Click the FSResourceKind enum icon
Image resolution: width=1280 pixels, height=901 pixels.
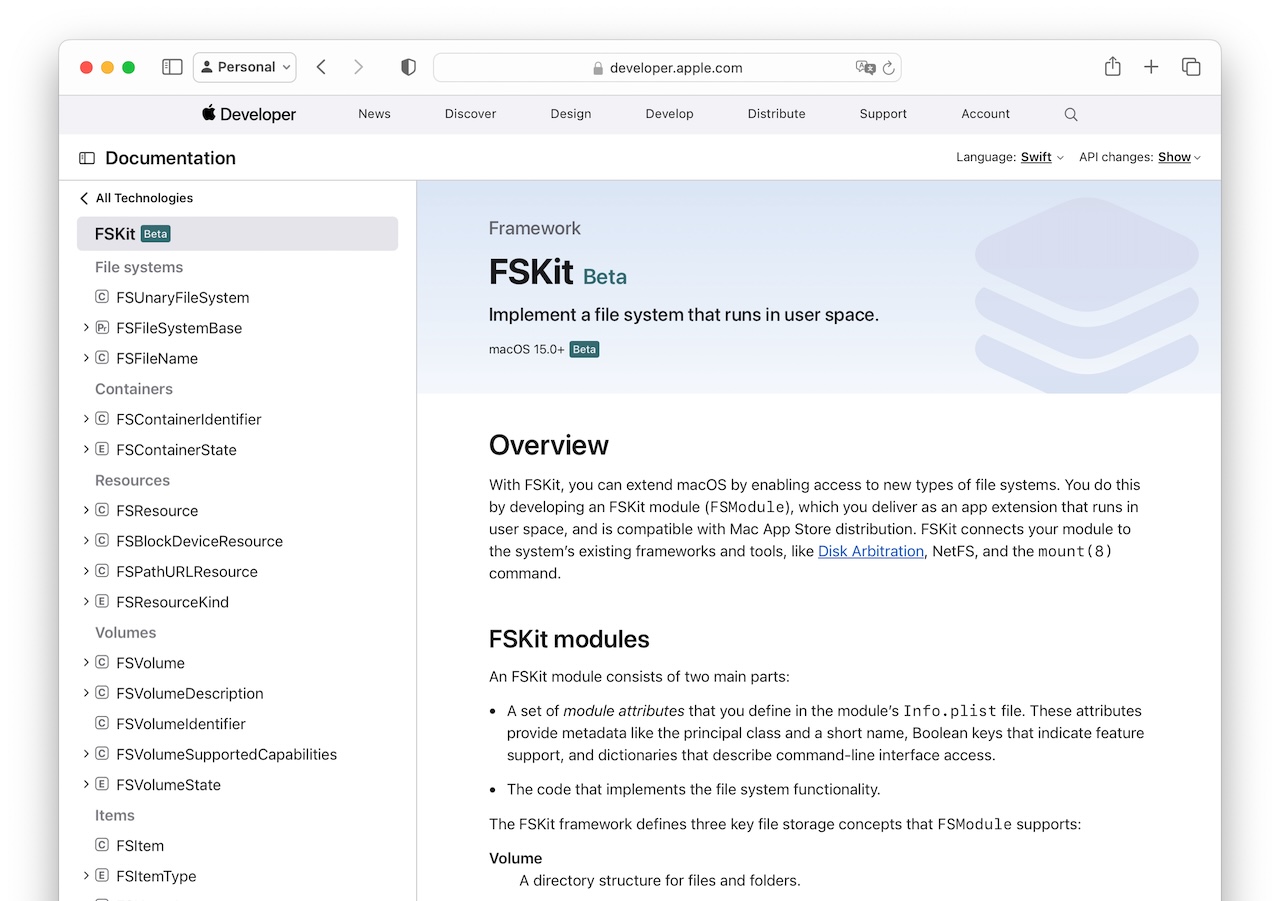(102, 602)
